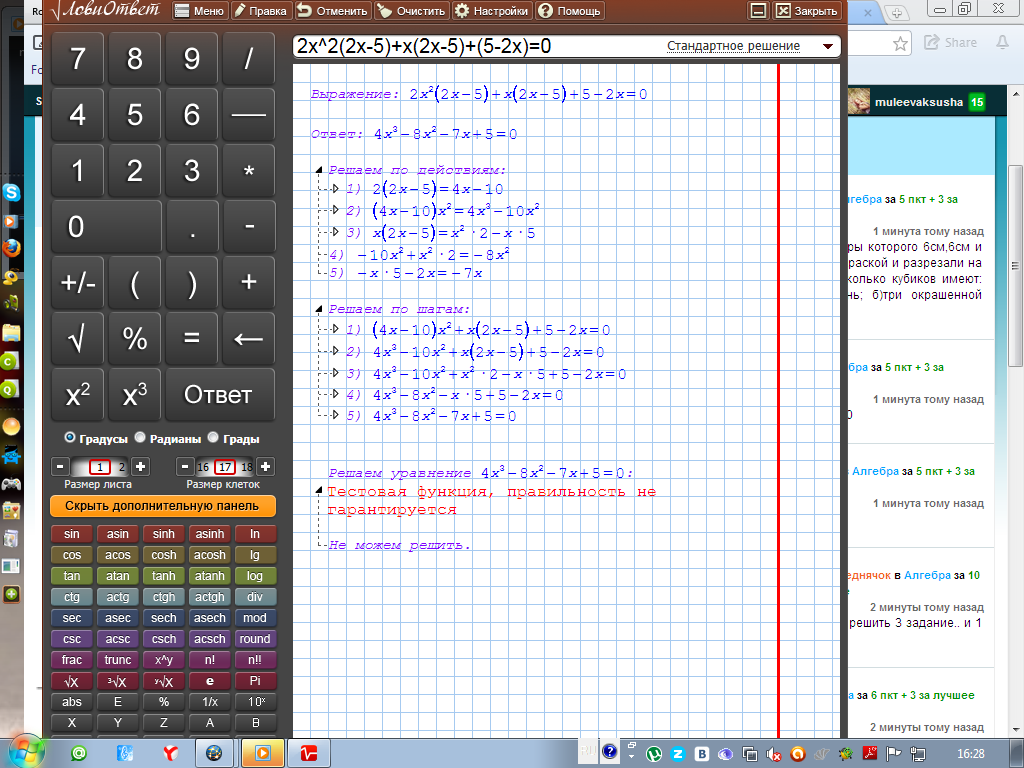Select Грады angle mode
The image size is (1024, 768).
[213, 438]
